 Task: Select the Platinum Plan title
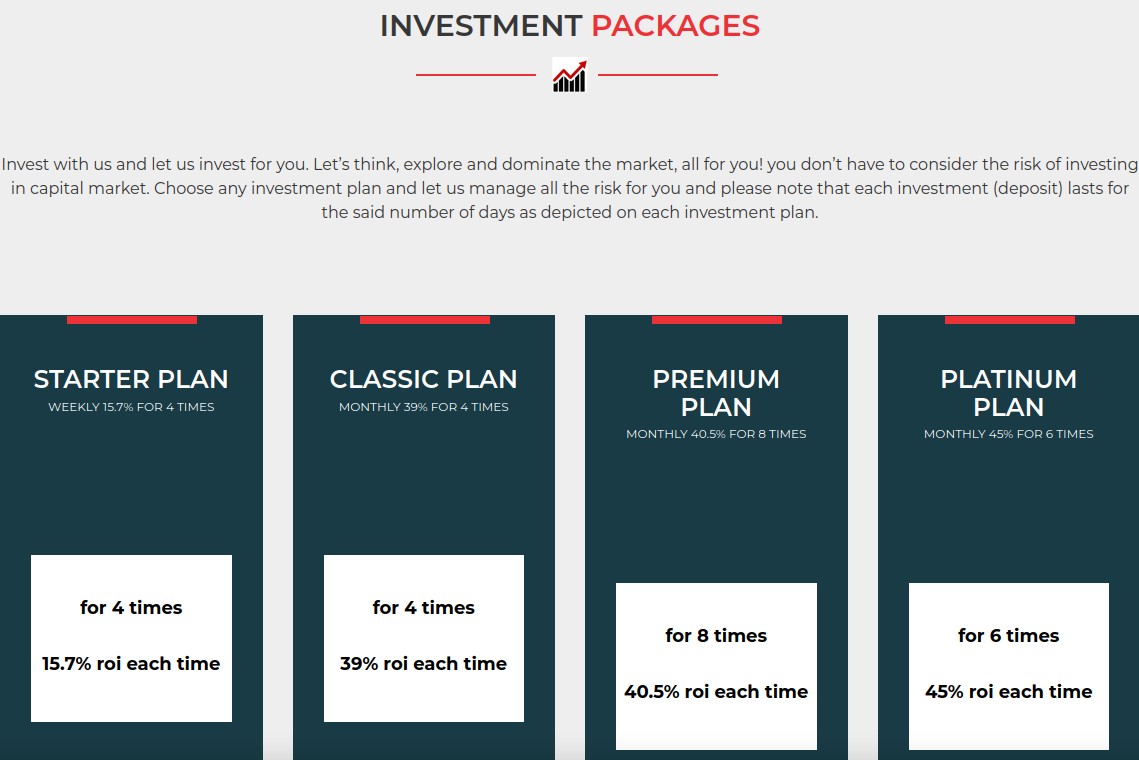pos(1008,393)
